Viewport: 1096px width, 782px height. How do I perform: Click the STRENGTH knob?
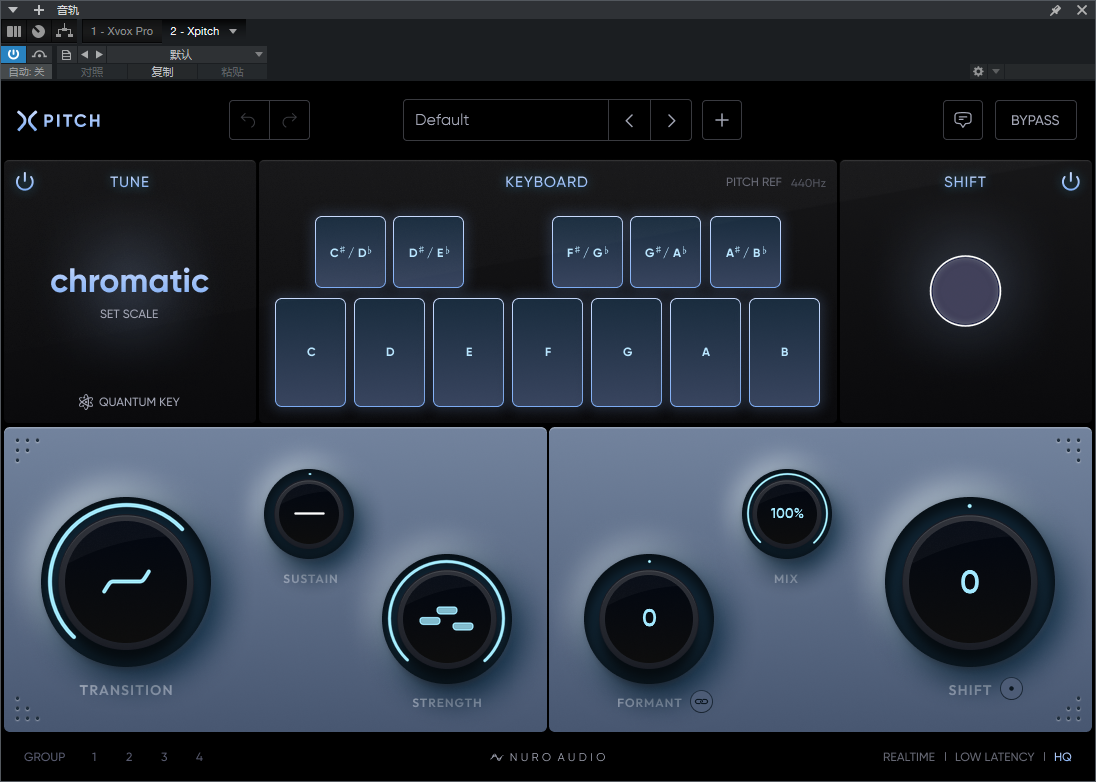pos(447,619)
